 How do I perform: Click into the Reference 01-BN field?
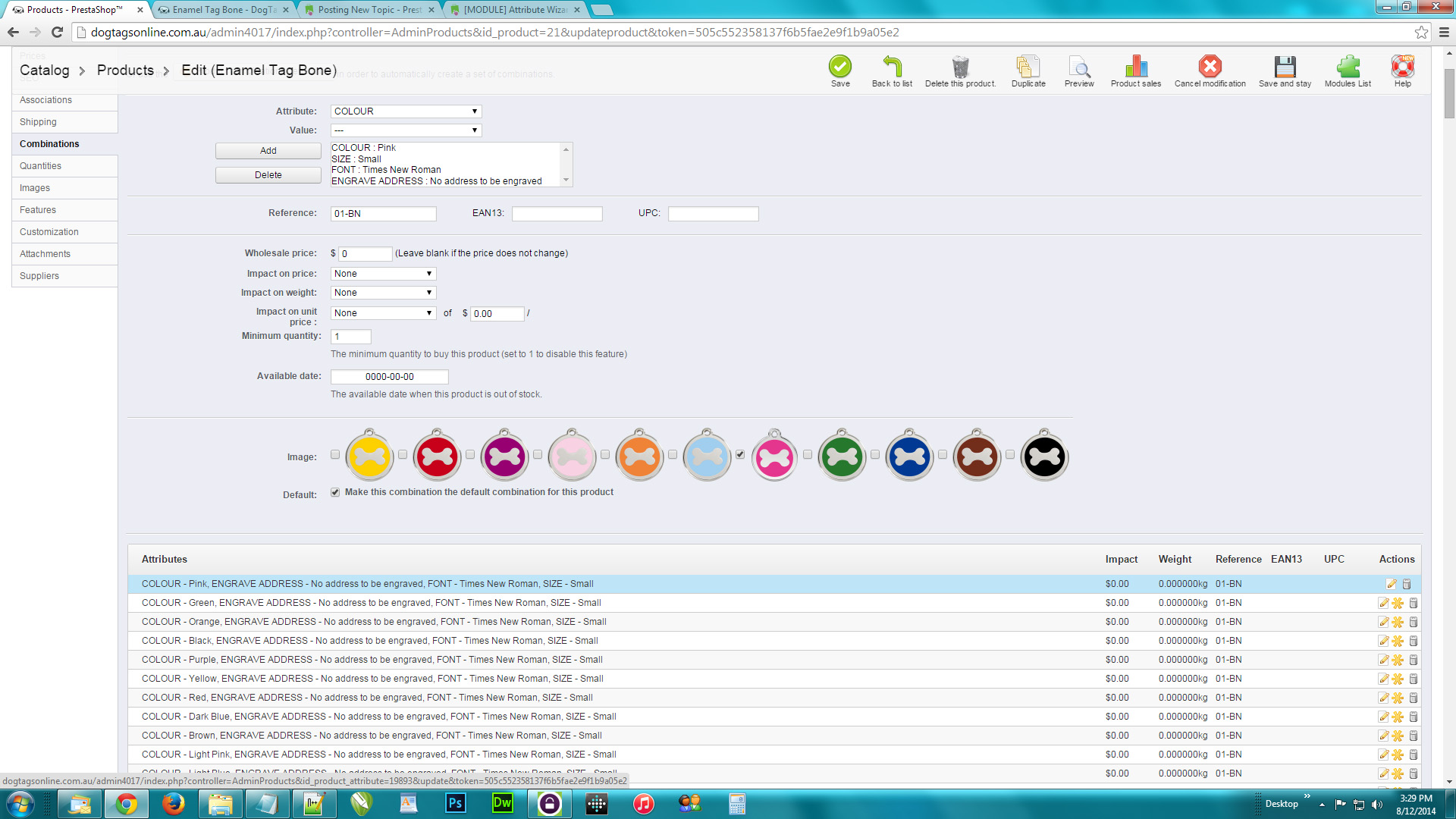click(383, 214)
